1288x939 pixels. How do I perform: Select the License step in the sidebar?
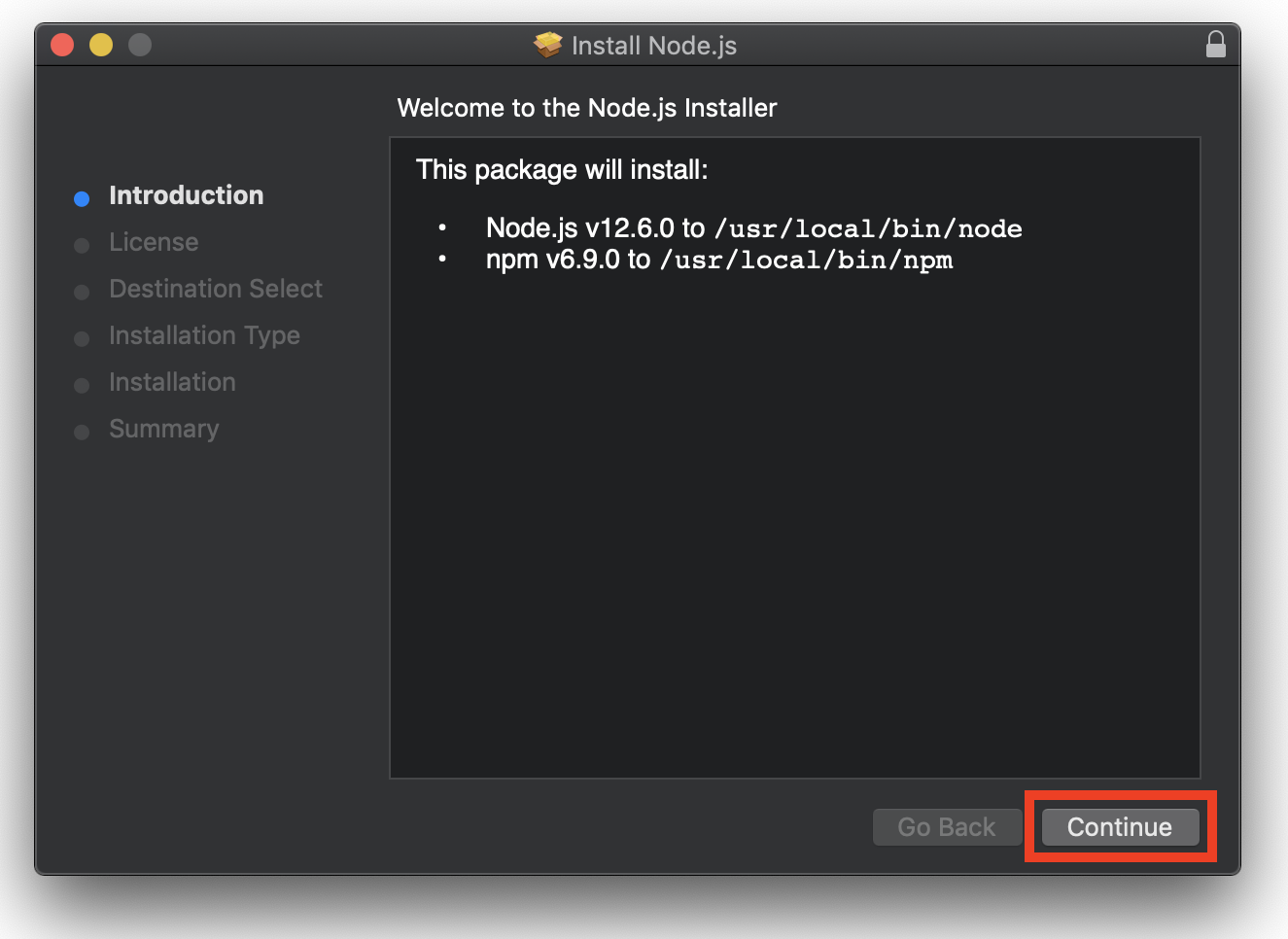154,242
